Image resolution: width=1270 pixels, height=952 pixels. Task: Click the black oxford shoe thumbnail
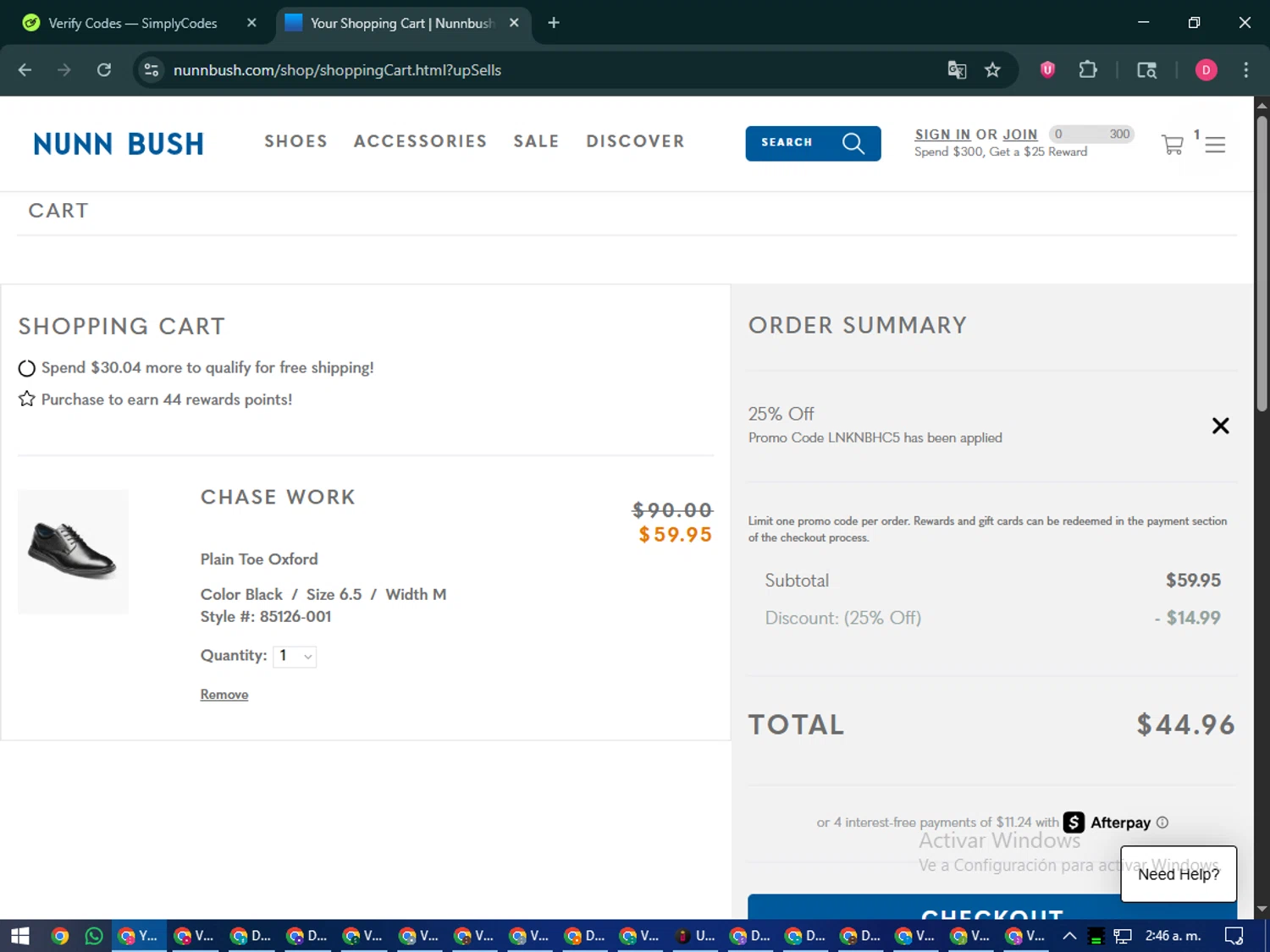[73, 552]
